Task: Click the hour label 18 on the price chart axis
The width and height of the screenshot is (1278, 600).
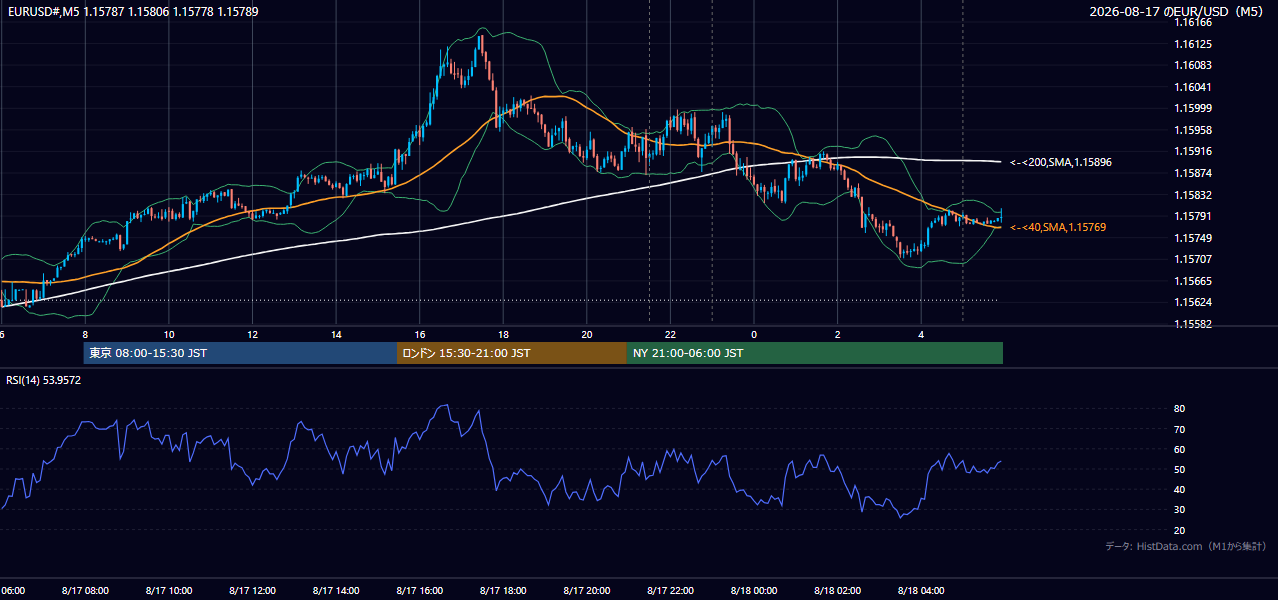Action: tap(503, 335)
